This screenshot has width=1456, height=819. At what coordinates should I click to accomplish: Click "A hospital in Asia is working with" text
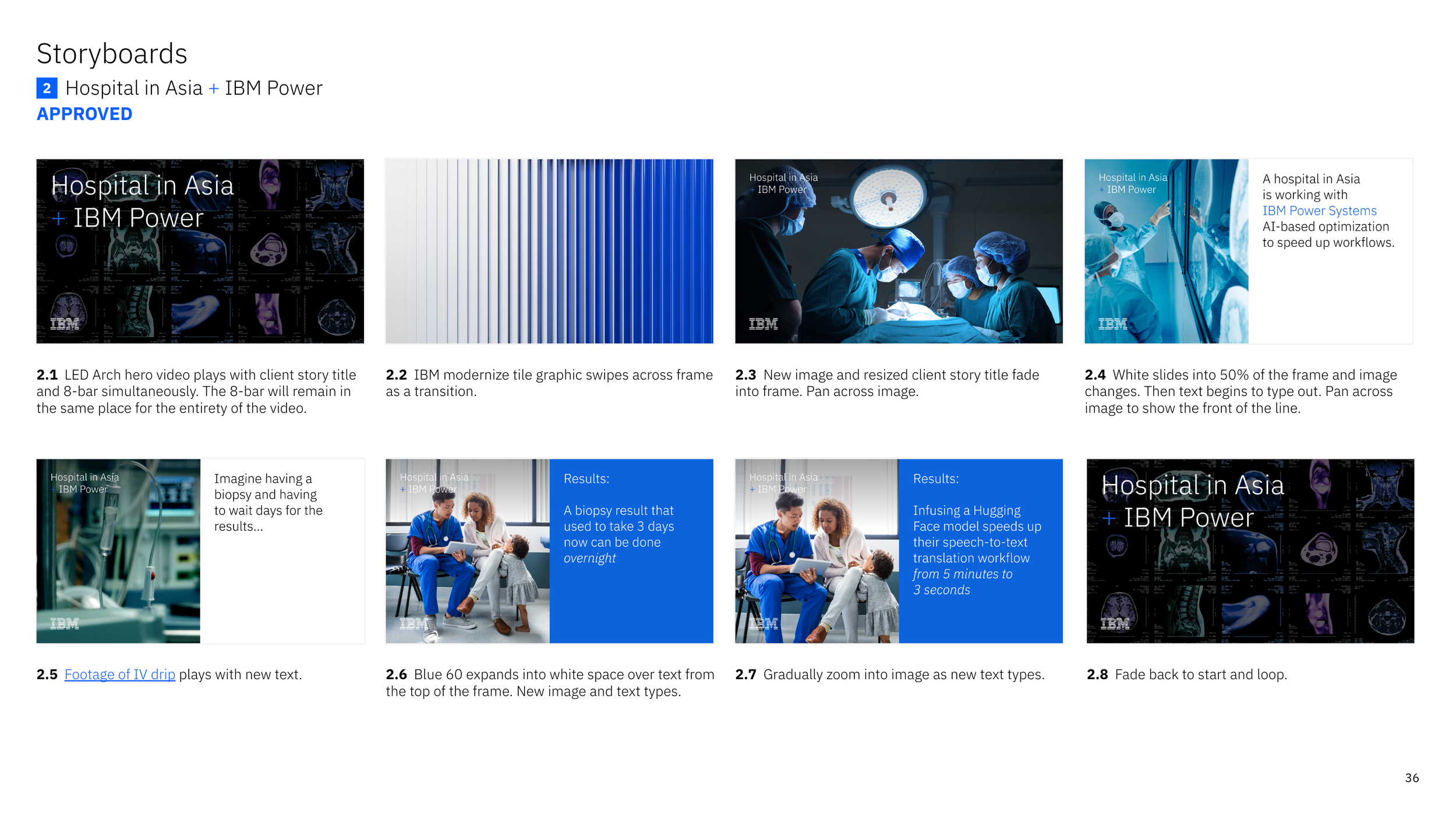coord(1311,187)
